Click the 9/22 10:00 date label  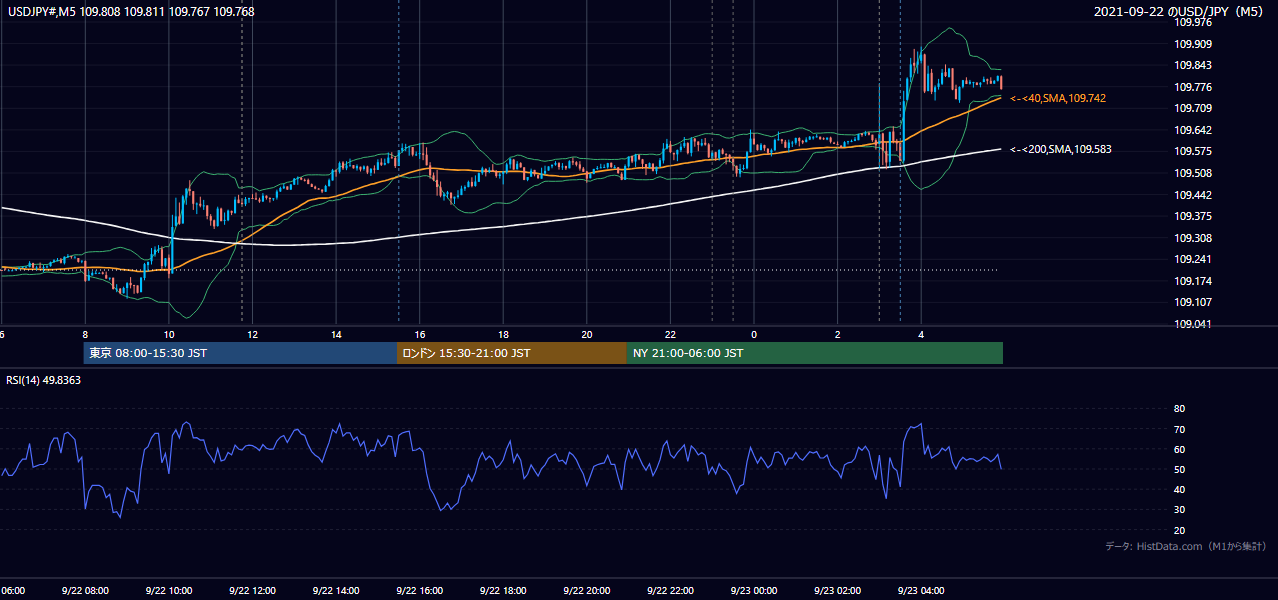(x=168, y=591)
